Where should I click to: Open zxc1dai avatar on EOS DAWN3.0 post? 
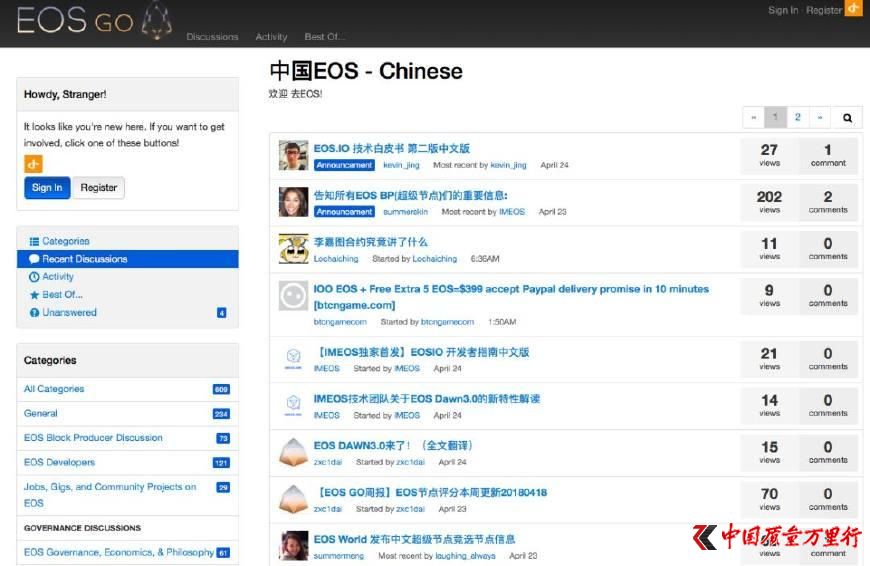click(294, 452)
